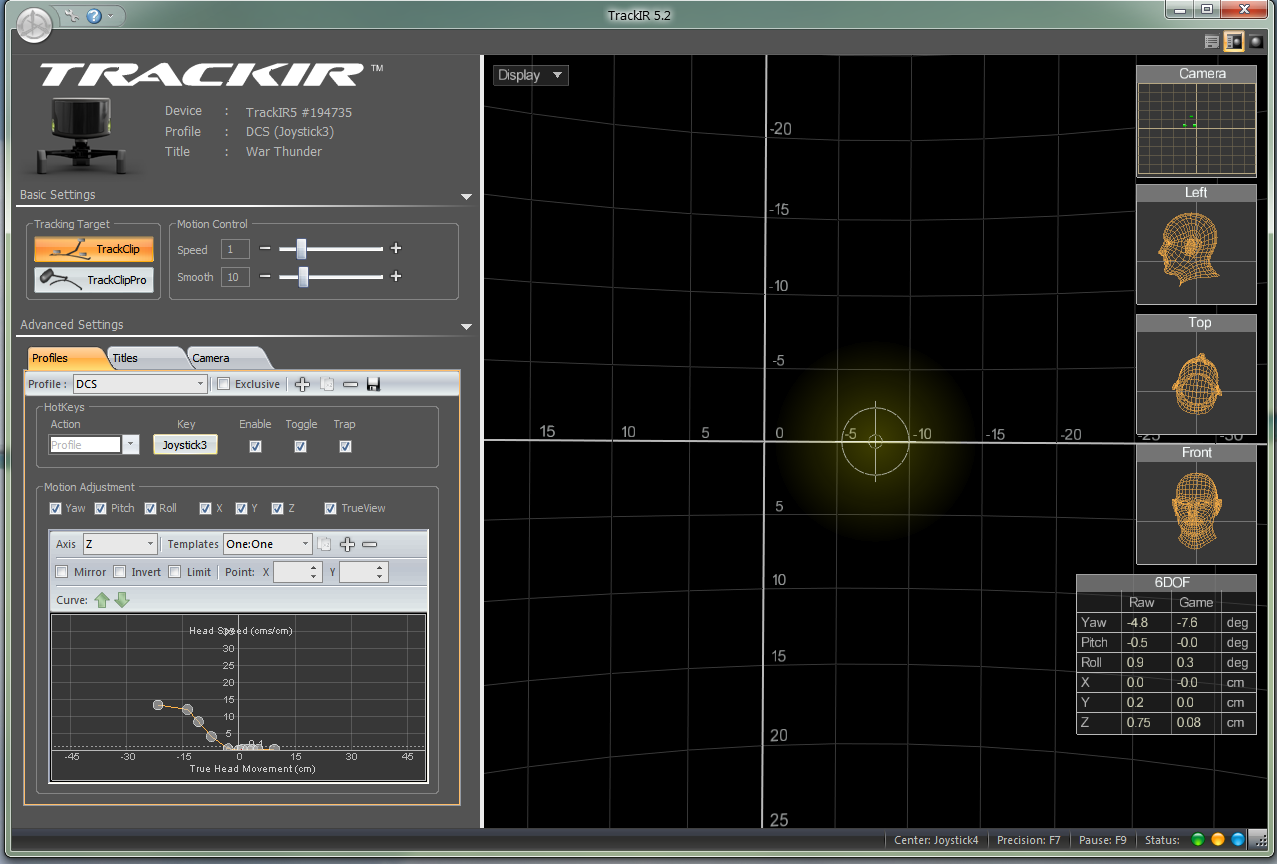Open the TrackIR application orb menu
This screenshot has width=1277, height=864.
pos(34,24)
